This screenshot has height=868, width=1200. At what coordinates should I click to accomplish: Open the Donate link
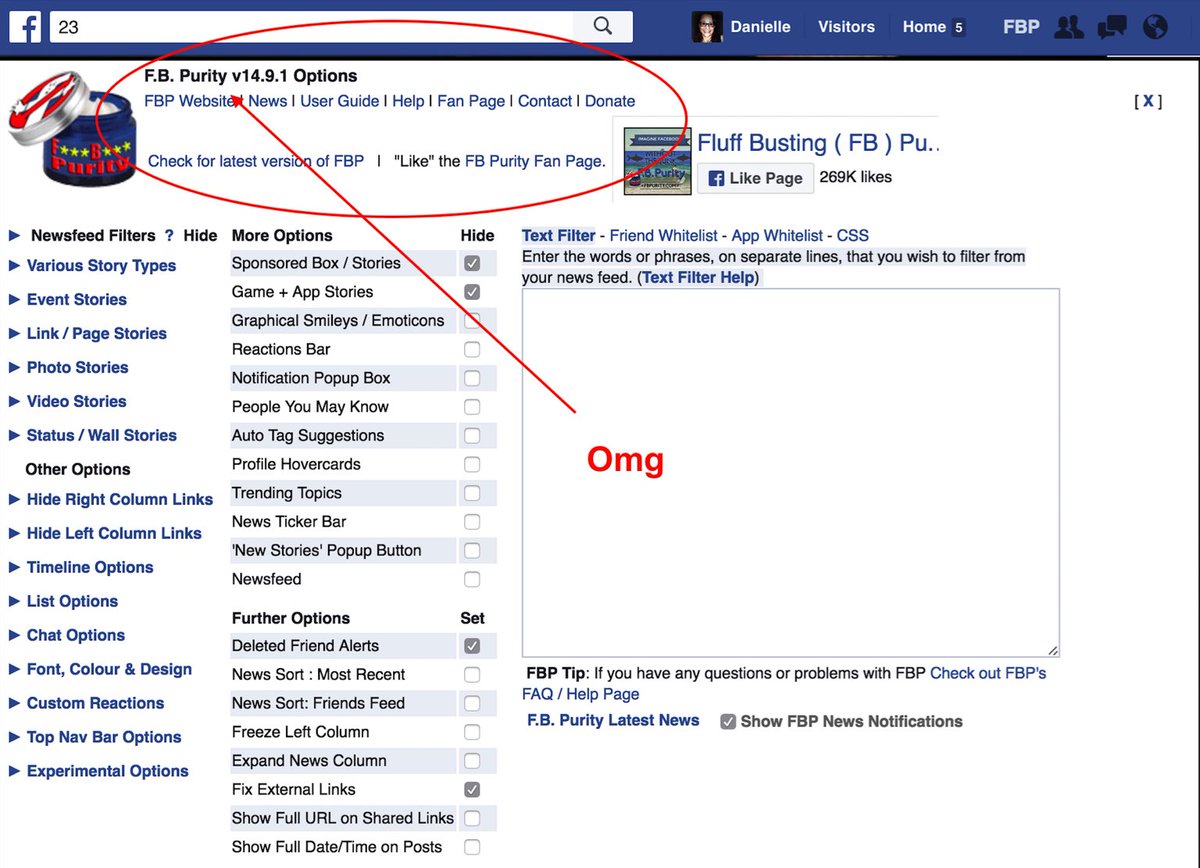pyautogui.click(x=610, y=101)
